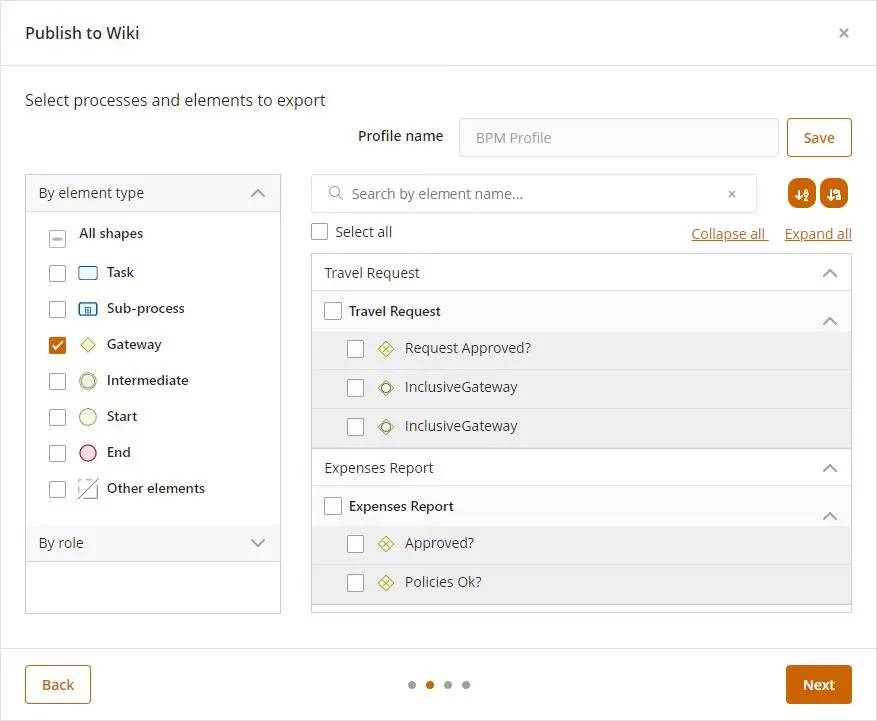Click the Sub-process shape icon
Image resolution: width=877 pixels, height=721 pixels.
[88, 309]
